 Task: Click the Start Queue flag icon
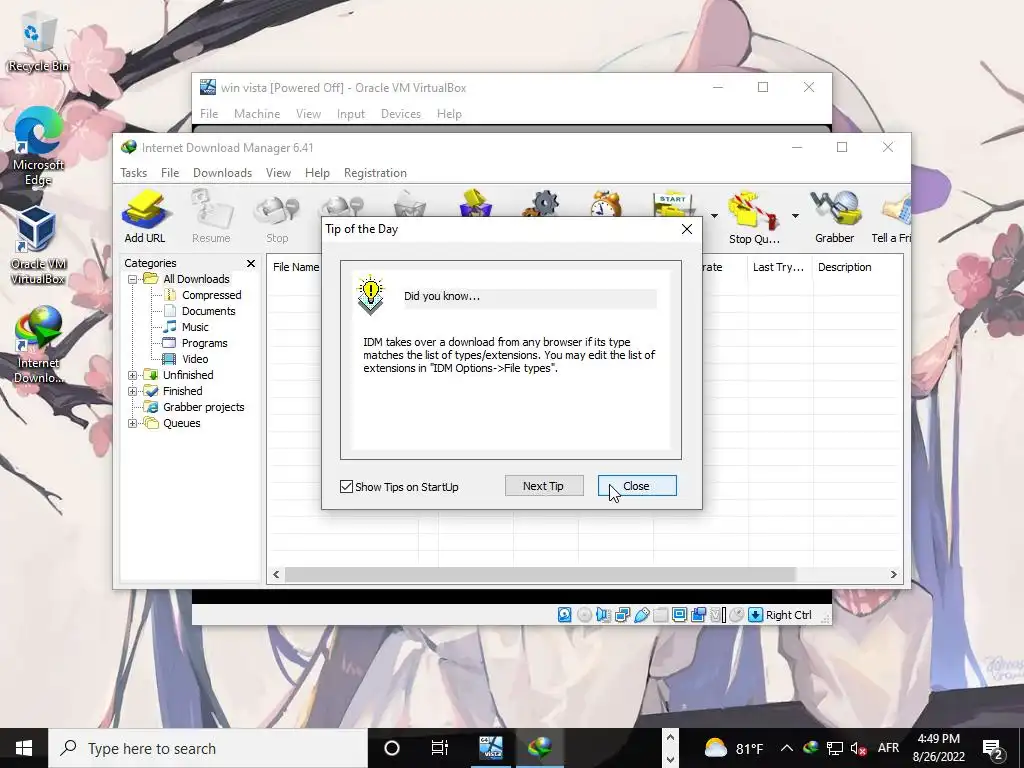point(672,204)
